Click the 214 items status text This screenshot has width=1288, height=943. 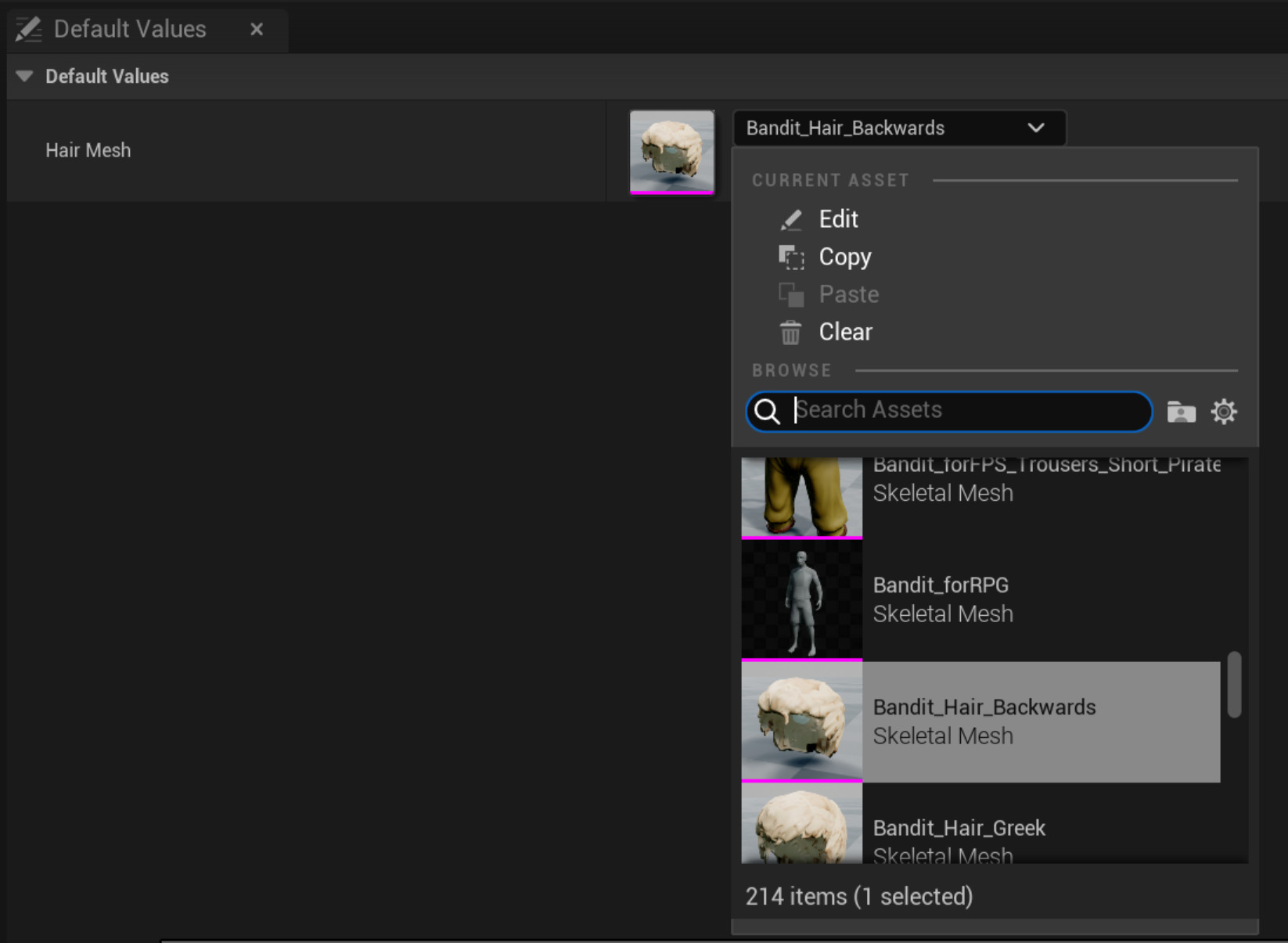859,896
